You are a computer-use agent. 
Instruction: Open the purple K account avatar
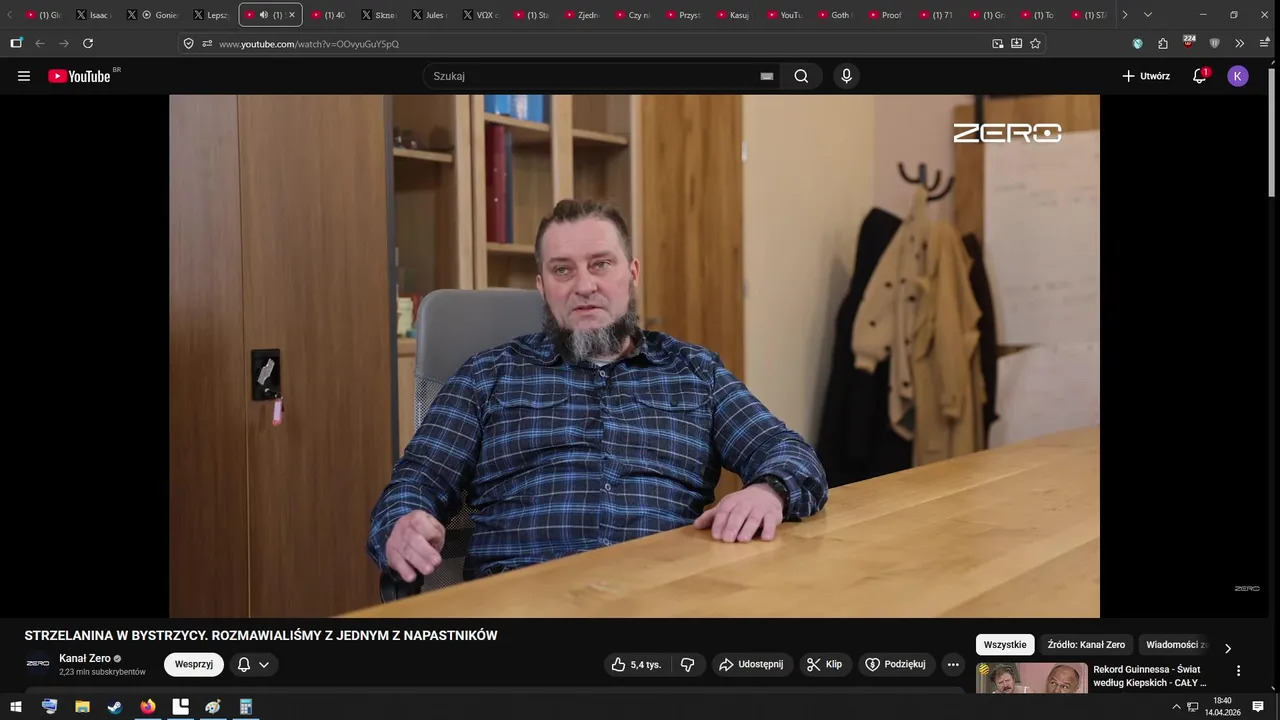click(x=1238, y=76)
